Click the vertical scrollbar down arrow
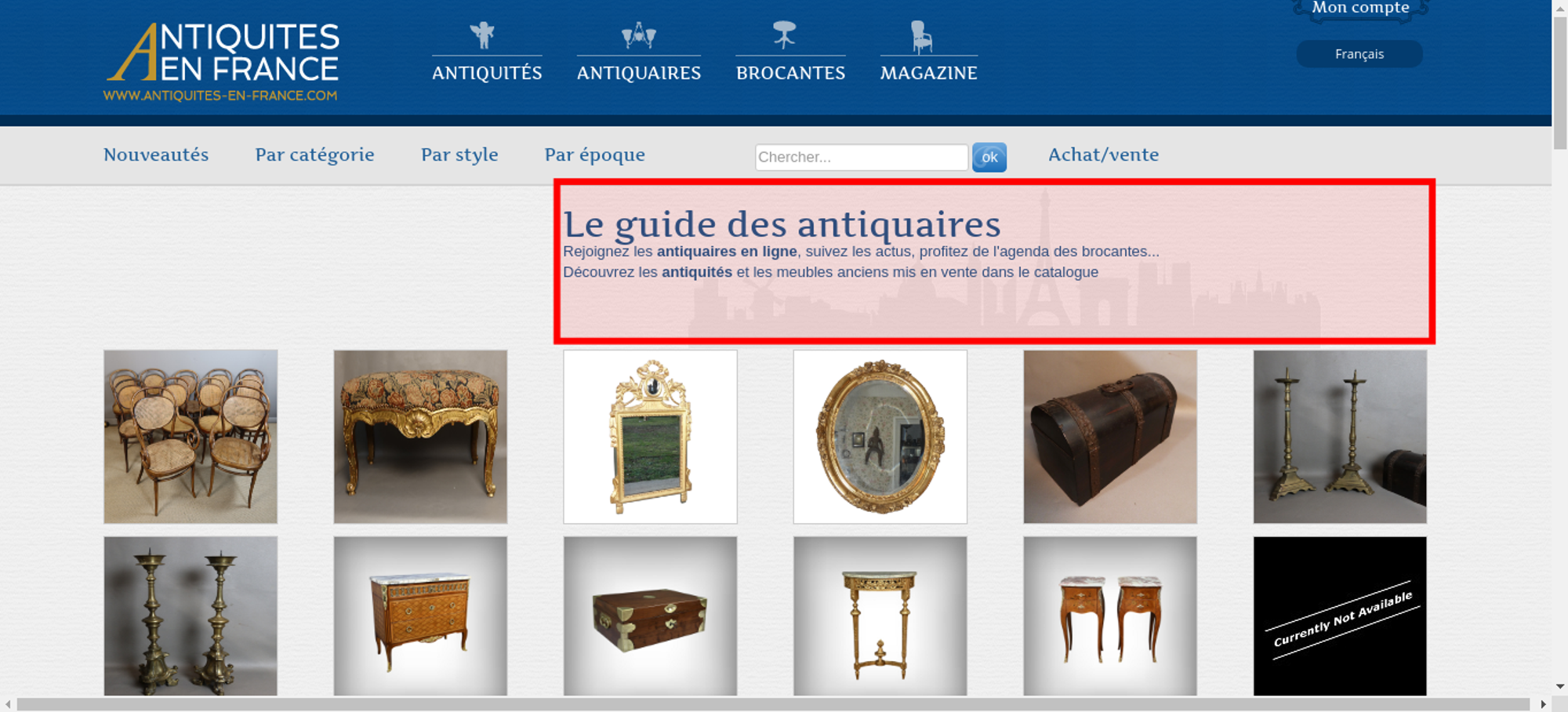Screen dimensions: 1568x712 (1559, 686)
